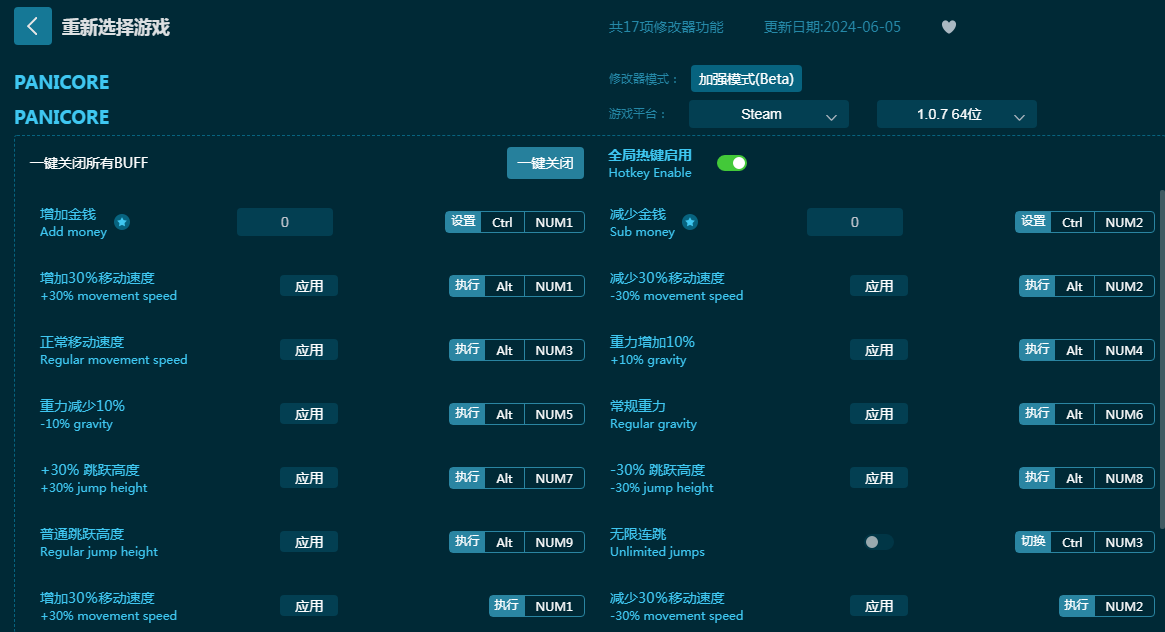
Task: Apply -30% movement speed (Alt NUM2 row)
Action: [879, 286]
